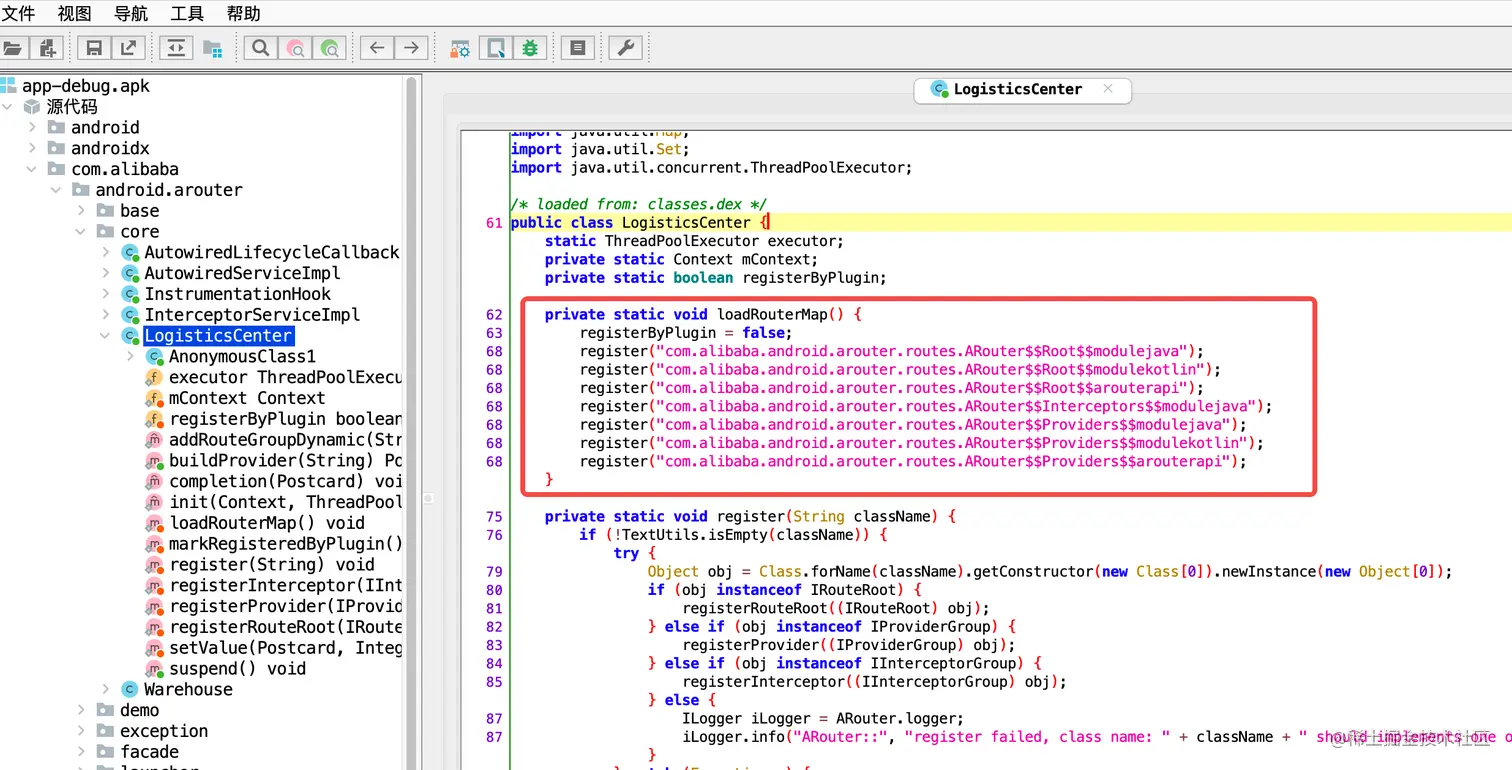The width and height of the screenshot is (1512, 770).
Task: Open comment search green magnifier icon
Action: (x=329, y=47)
